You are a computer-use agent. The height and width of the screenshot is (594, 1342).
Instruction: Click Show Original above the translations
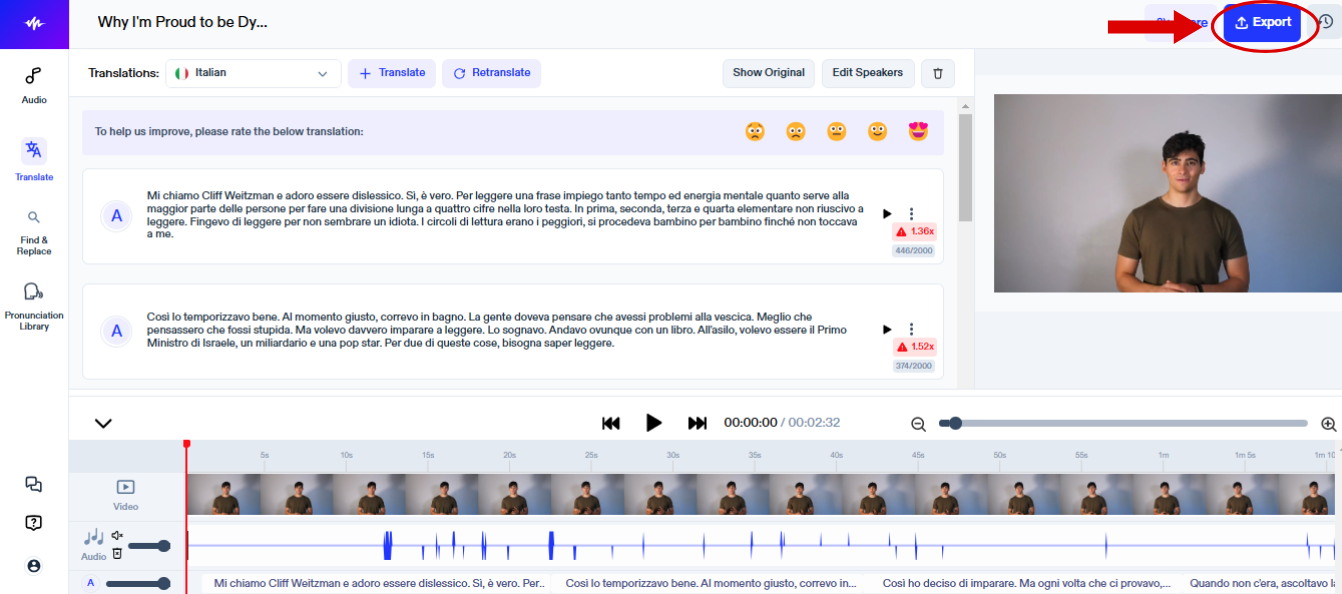[x=768, y=73]
